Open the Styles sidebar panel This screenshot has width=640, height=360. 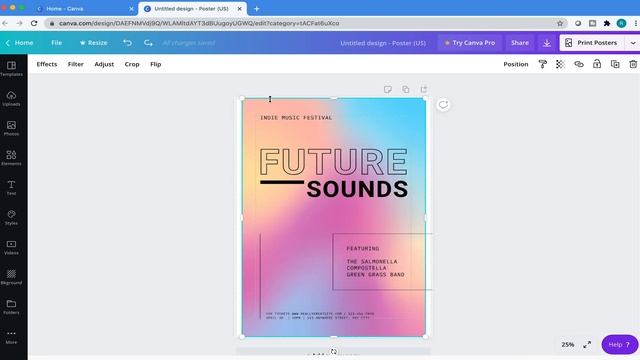tap(11, 218)
